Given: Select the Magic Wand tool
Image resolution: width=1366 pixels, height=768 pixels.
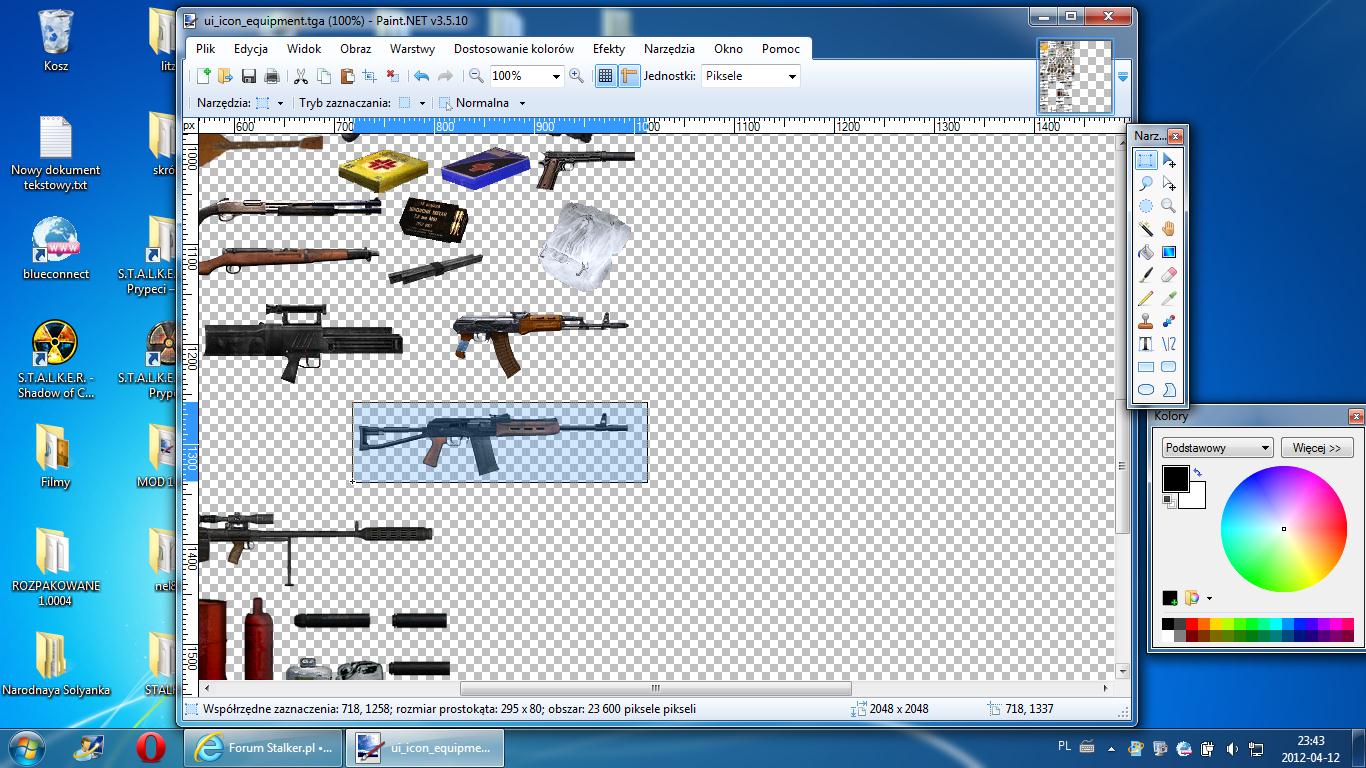Looking at the screenshot, I should pyautogui.click(x=1146, y=230).
